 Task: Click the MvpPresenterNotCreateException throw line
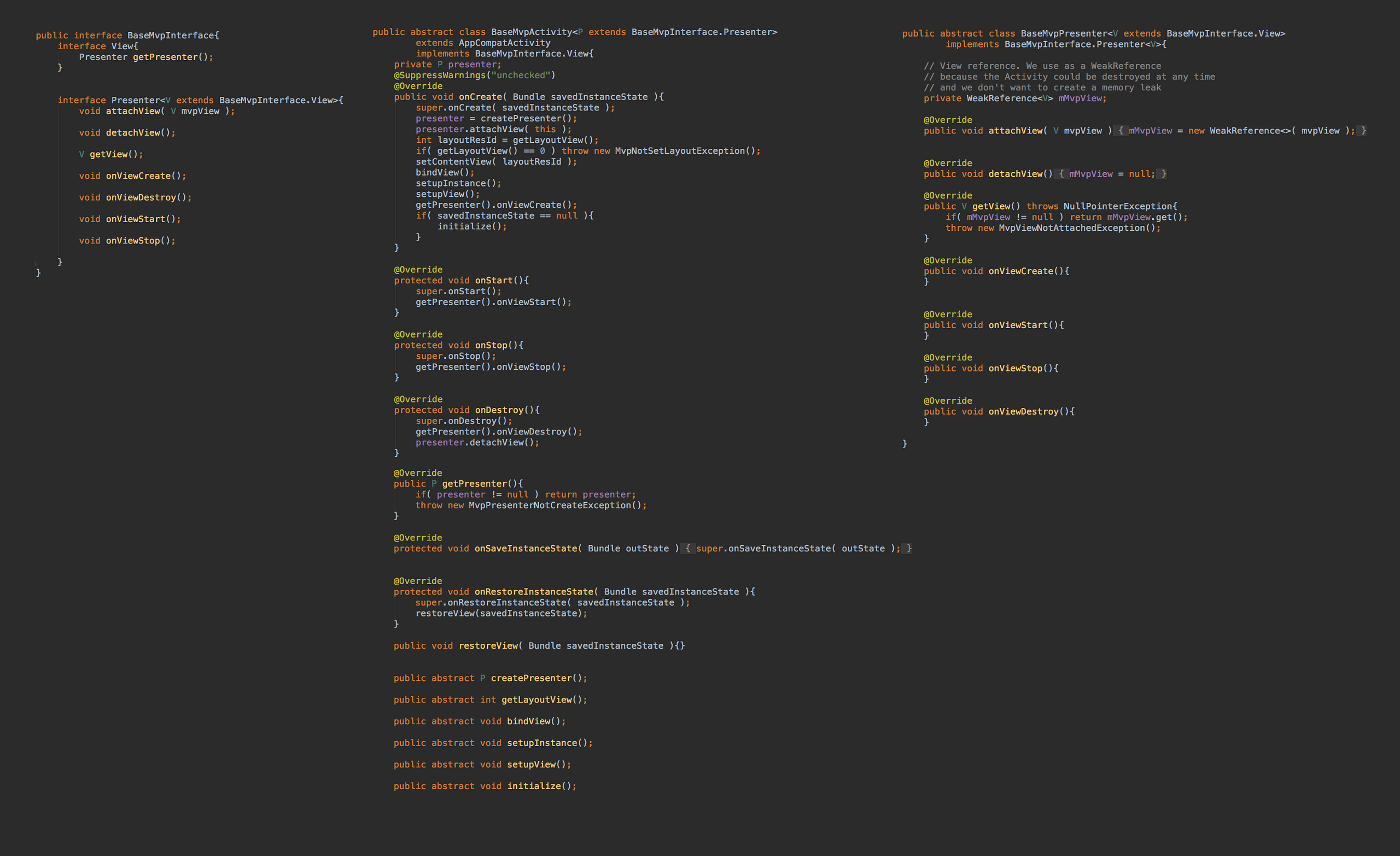pyautogui.click(x=531, y=505)
